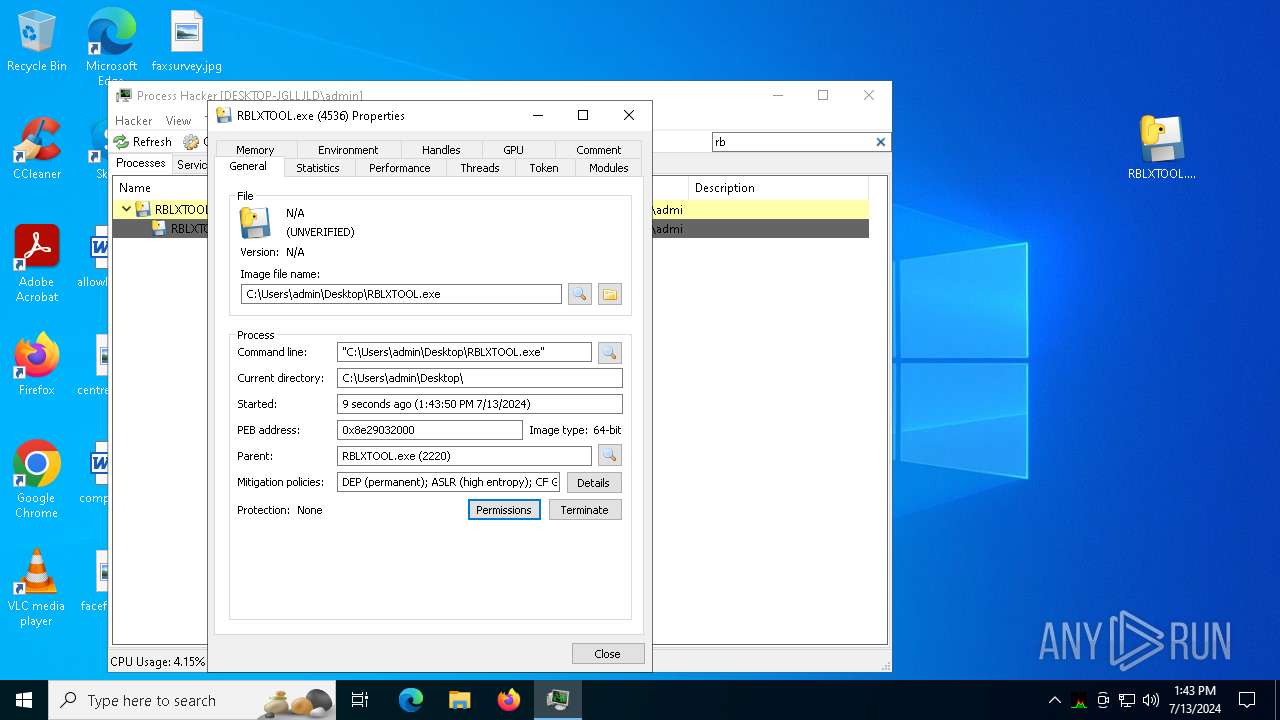Open the Google Chrome desktop shortcut
This screenshot has height=720, width=1280.
(37, 480)
